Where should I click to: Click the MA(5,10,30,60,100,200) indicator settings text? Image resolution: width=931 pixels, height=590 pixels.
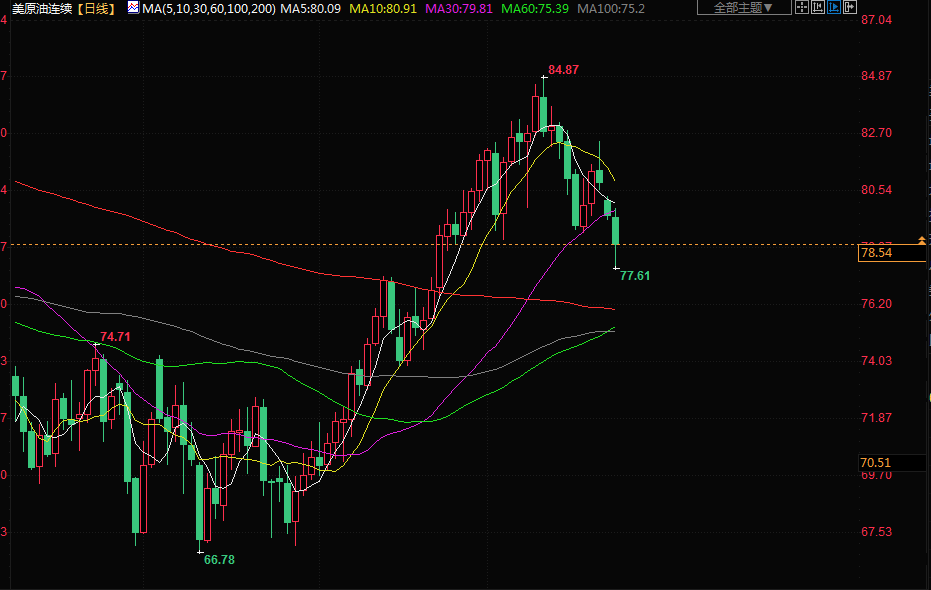(209, 8)
